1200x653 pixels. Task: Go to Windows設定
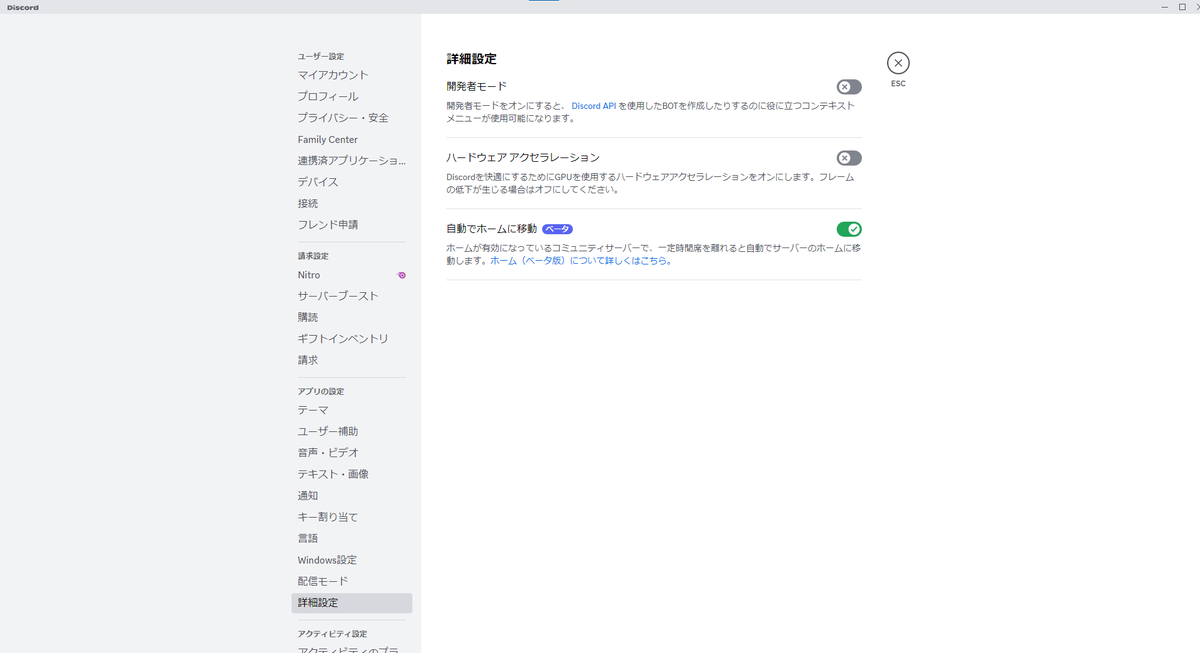click(x=352, y=560)
